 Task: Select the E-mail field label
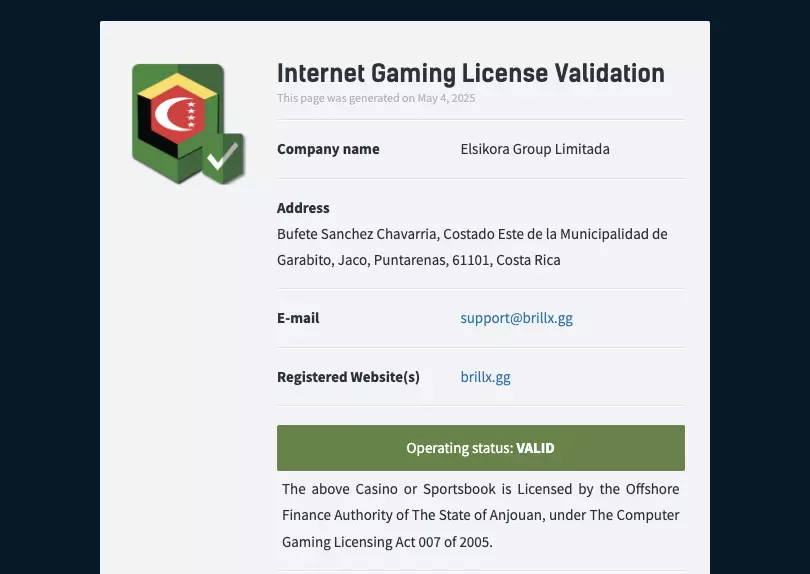(298, 318)
